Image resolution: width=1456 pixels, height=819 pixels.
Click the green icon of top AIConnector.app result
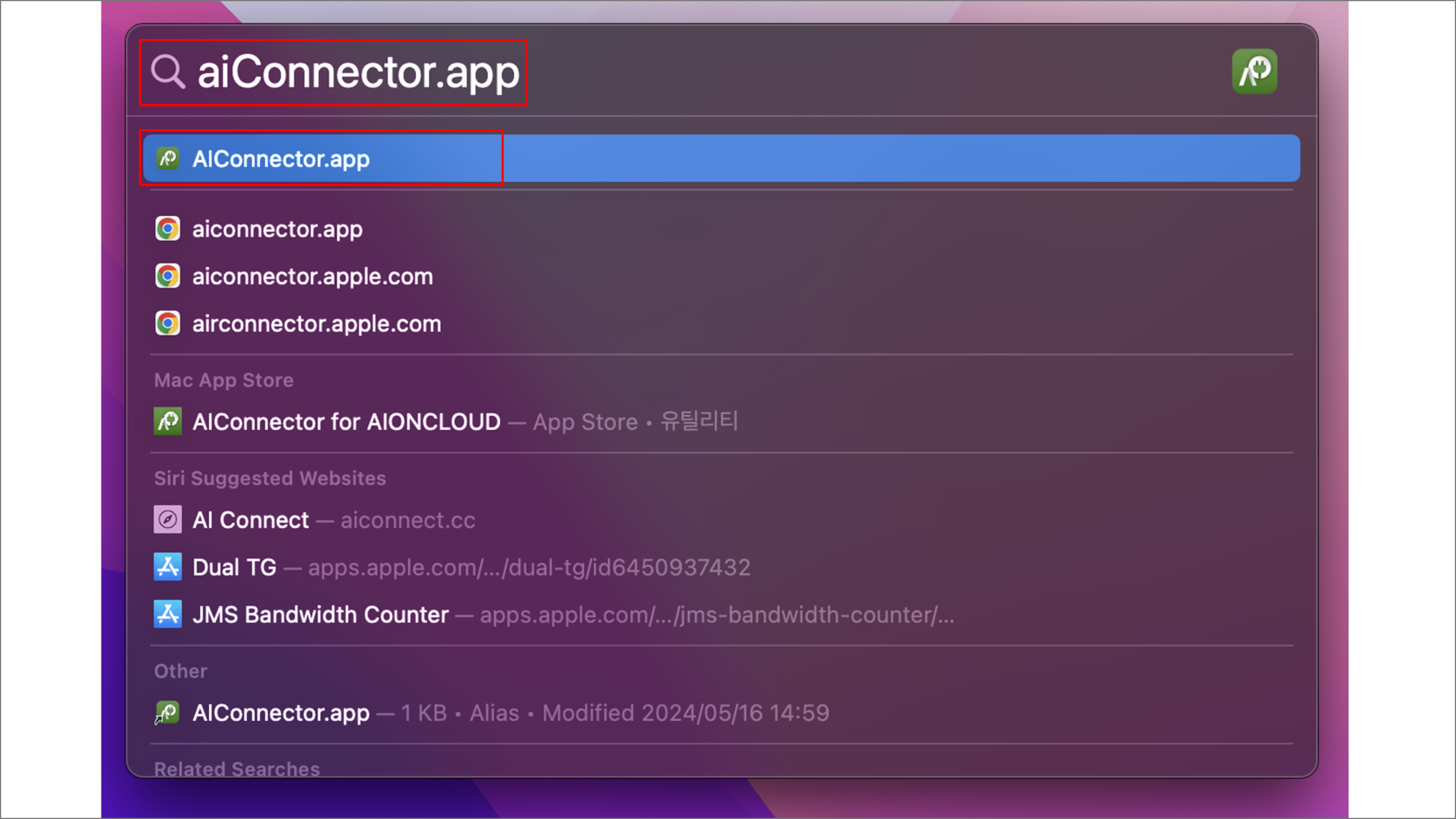click(x=168, y=159)
